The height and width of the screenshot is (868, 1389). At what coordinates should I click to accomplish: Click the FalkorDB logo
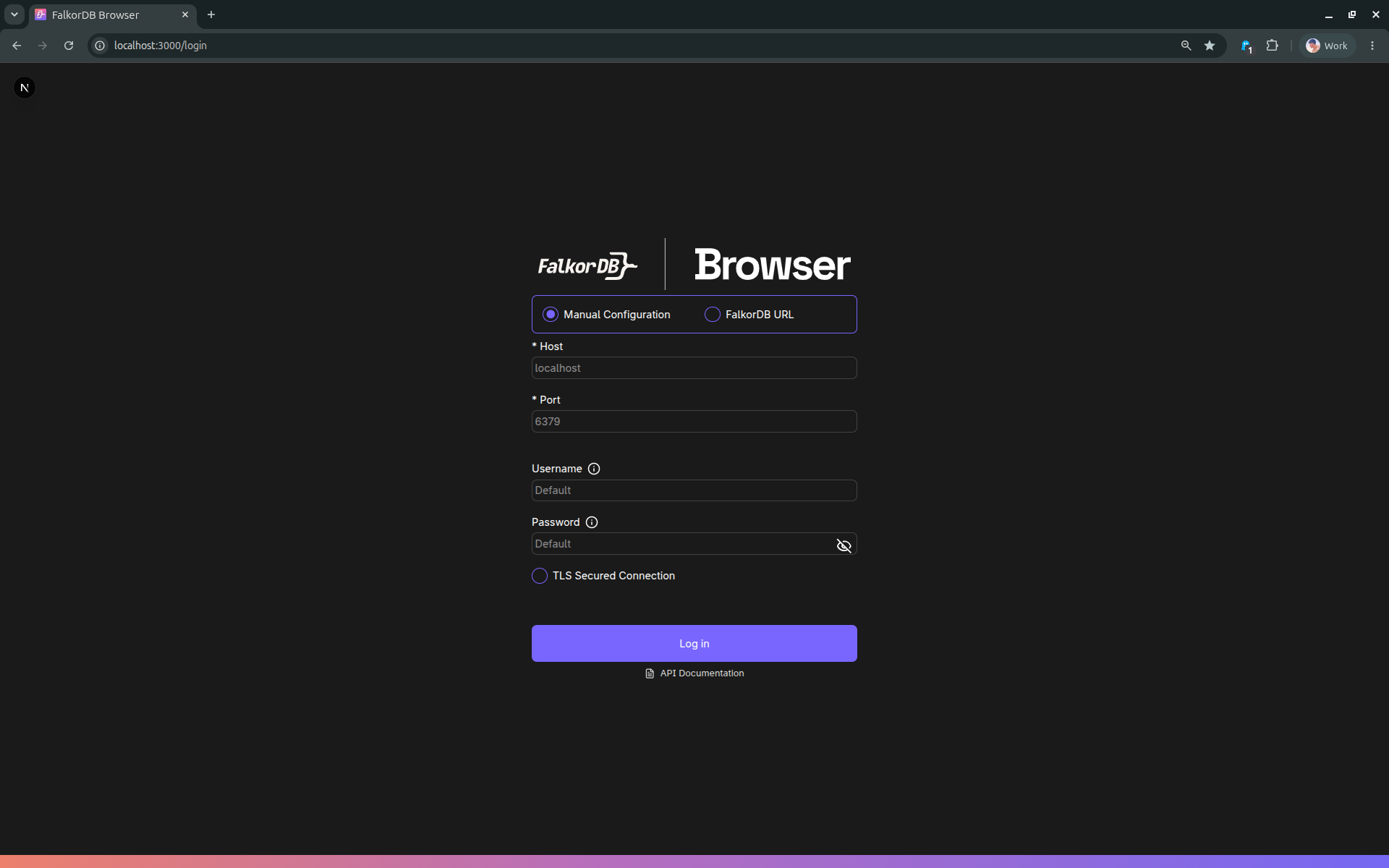(587, 265)
